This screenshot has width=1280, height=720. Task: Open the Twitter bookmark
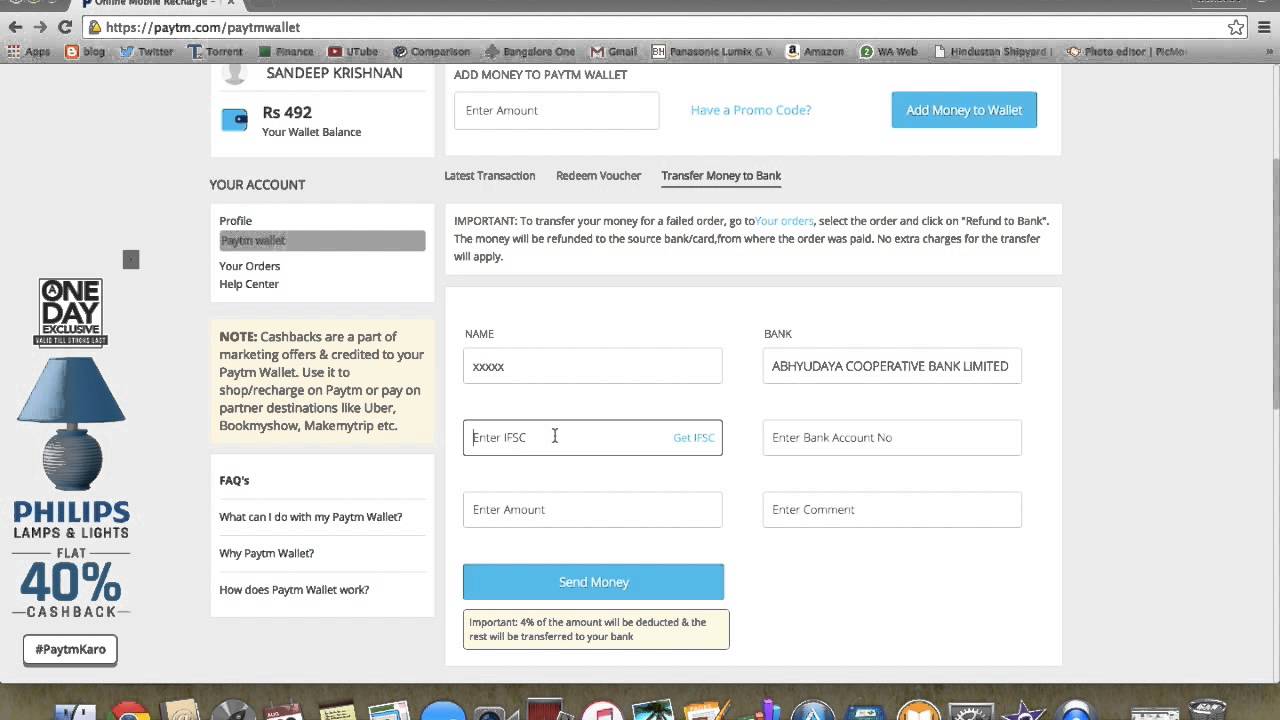(146, 51)
